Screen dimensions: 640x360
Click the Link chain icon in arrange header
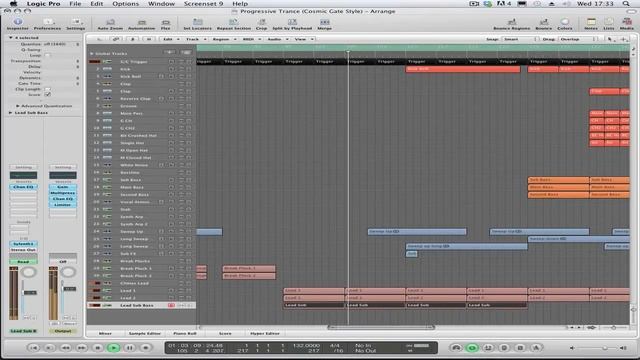[116, 39]
